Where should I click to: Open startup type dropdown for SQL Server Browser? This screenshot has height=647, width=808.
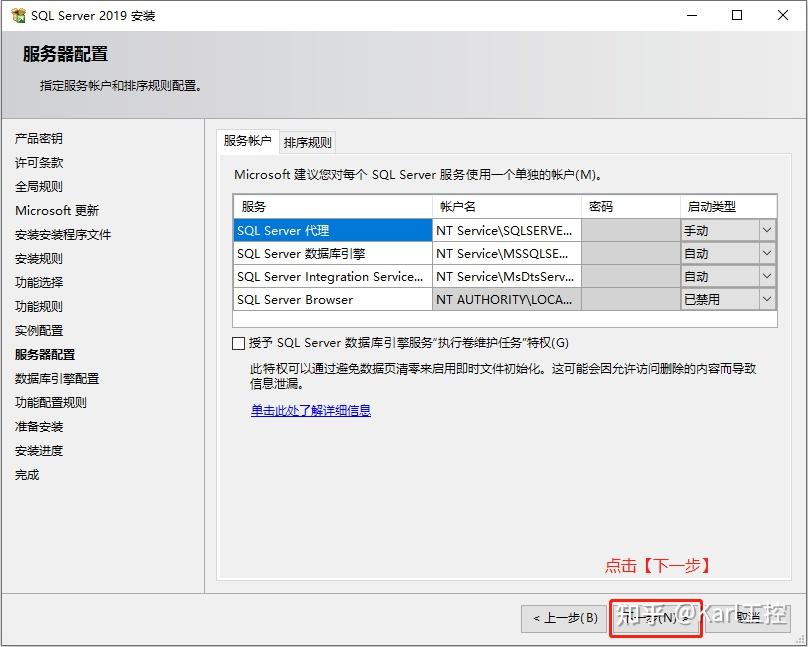767,299
